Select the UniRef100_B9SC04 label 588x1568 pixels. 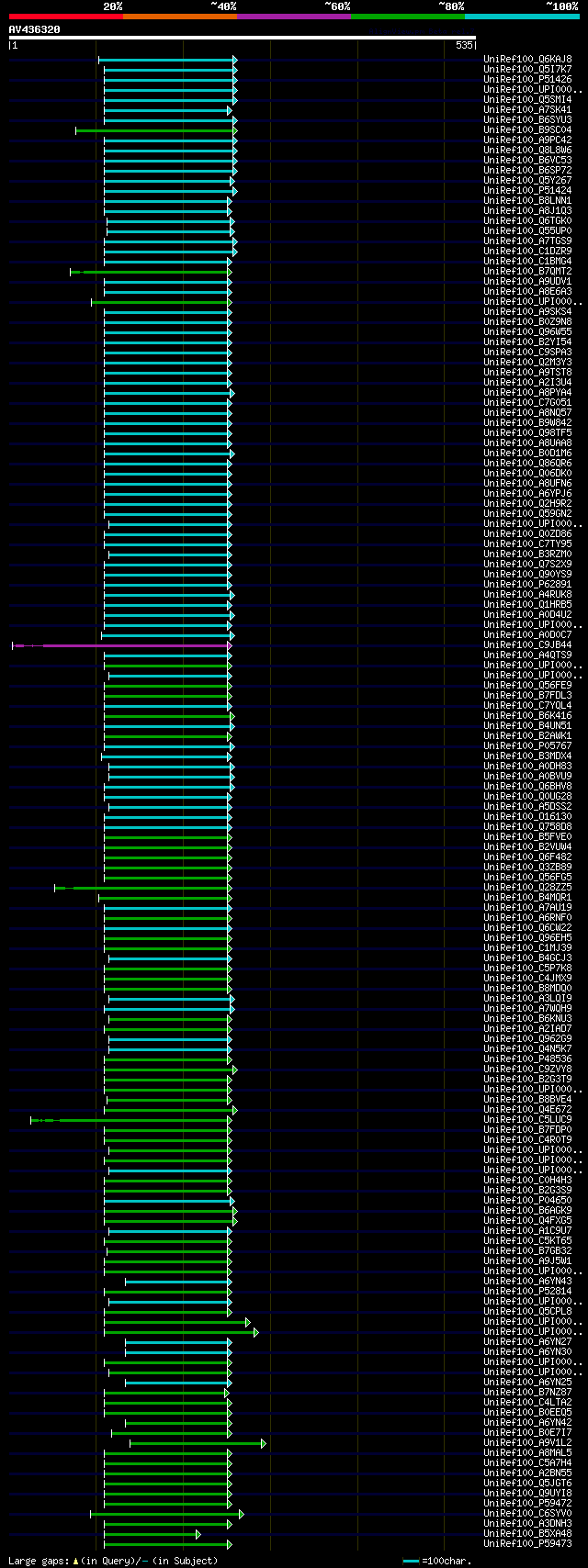tap(527, 130)
